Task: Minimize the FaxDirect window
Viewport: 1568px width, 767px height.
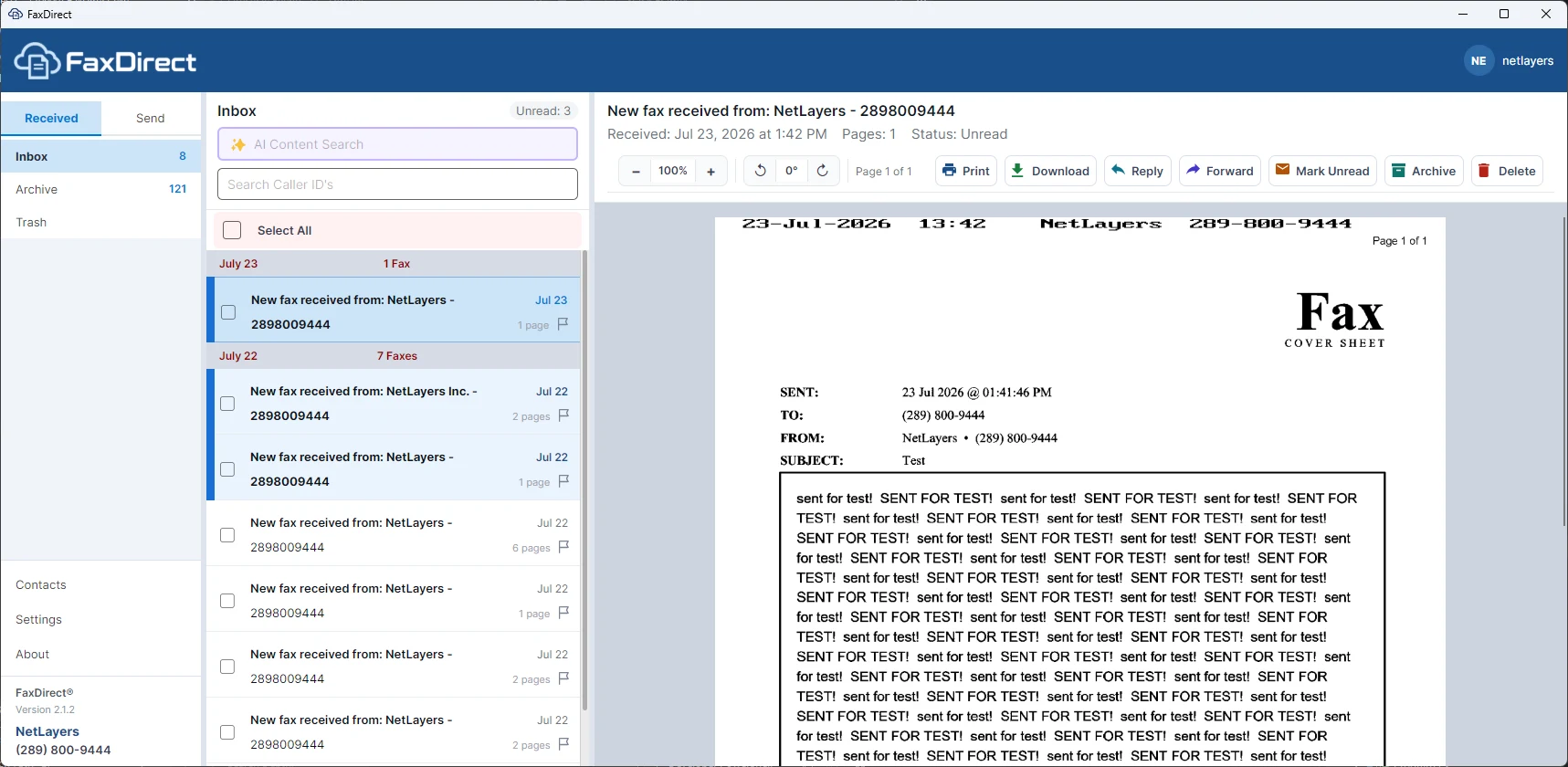Action: point(1463,14)
